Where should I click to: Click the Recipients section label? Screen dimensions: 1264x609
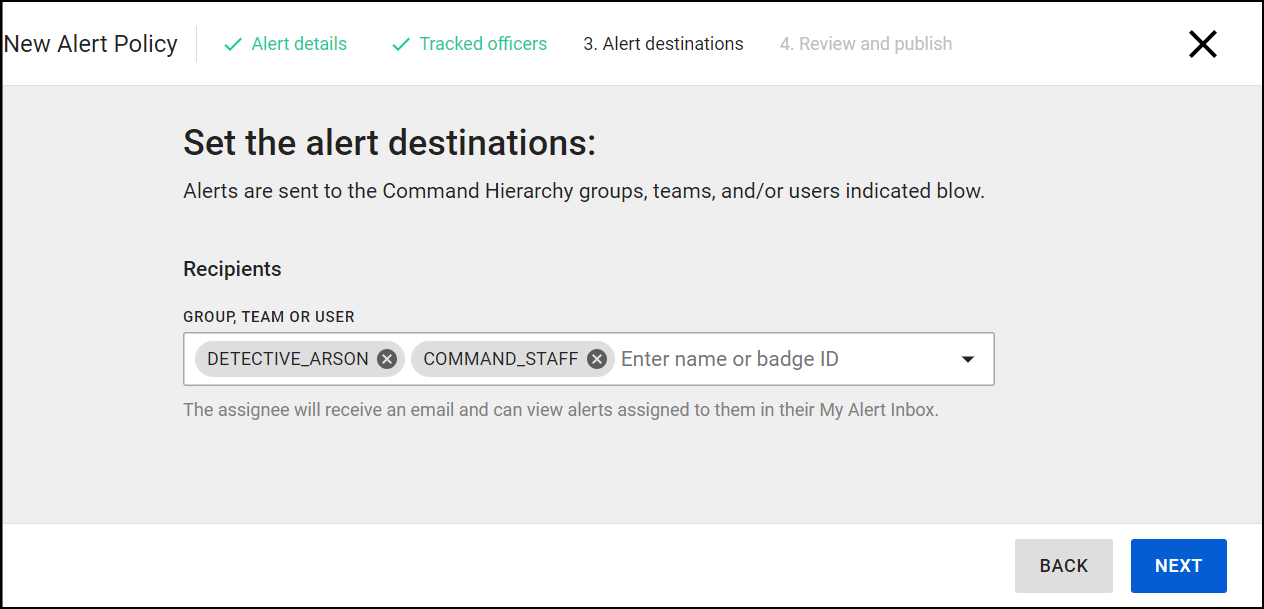coord(232,269)
